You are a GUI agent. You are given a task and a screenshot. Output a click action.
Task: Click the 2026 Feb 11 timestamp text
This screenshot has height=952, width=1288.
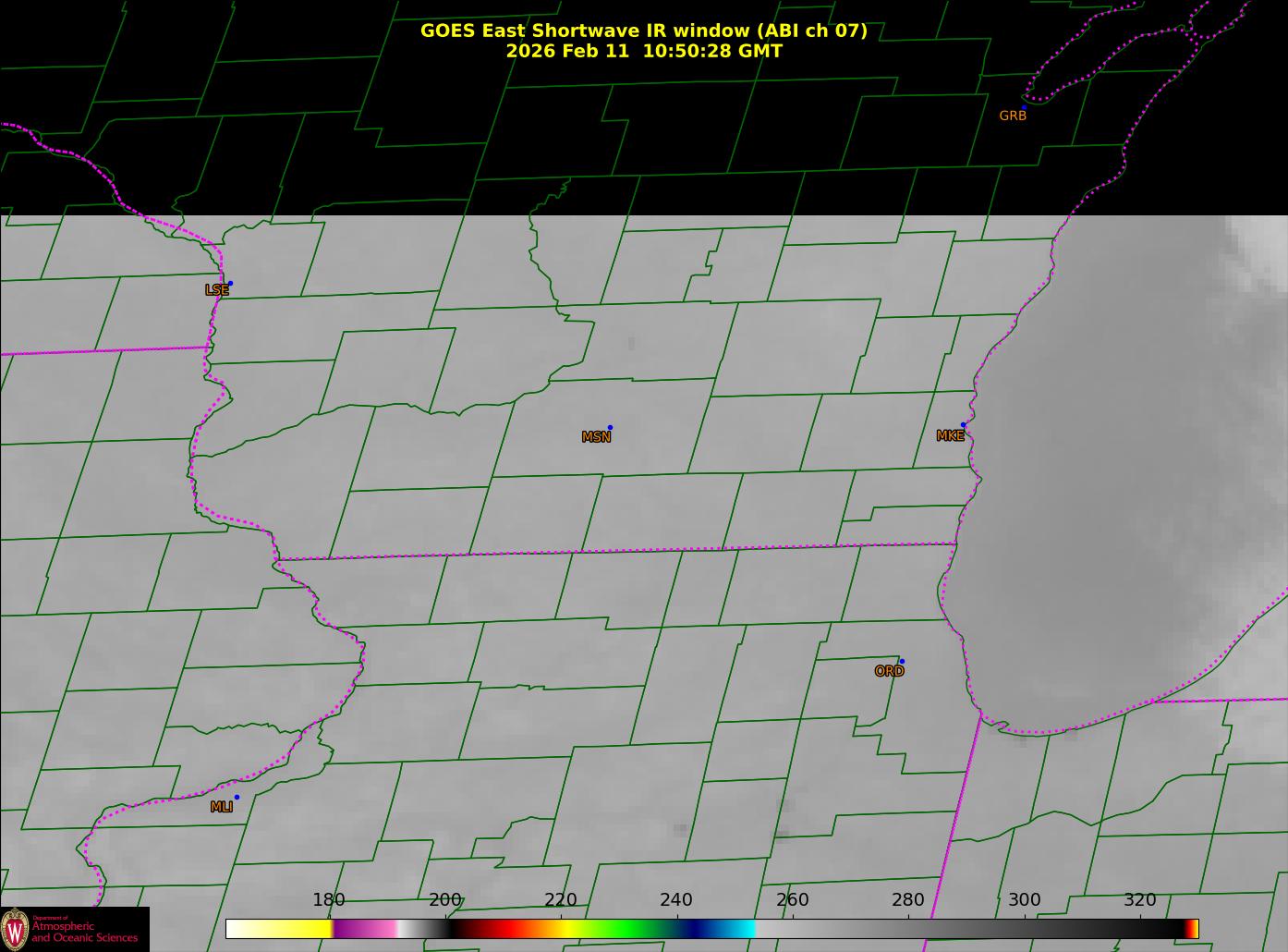pos(644,51)
